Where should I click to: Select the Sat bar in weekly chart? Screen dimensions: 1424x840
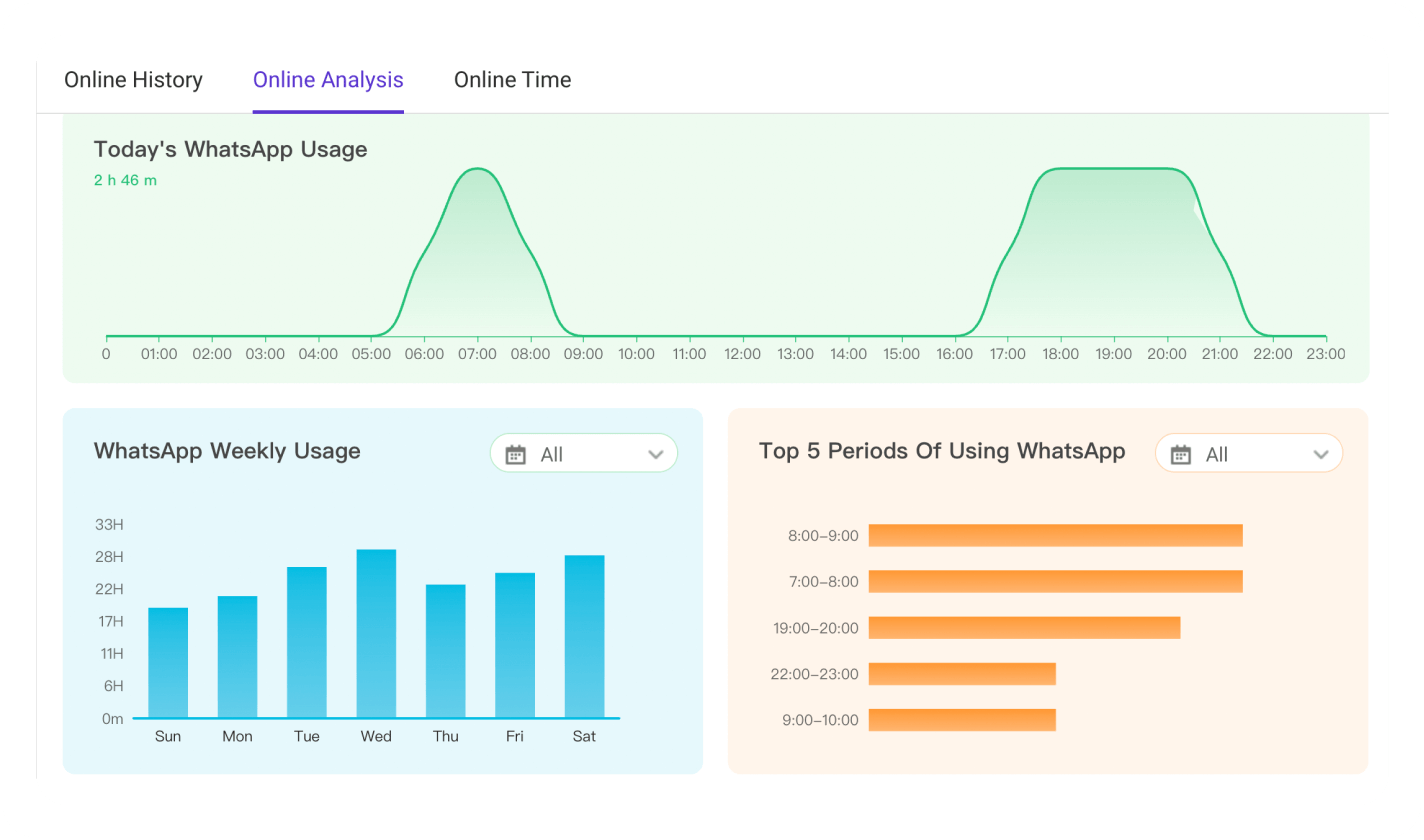tap(584, 637)
